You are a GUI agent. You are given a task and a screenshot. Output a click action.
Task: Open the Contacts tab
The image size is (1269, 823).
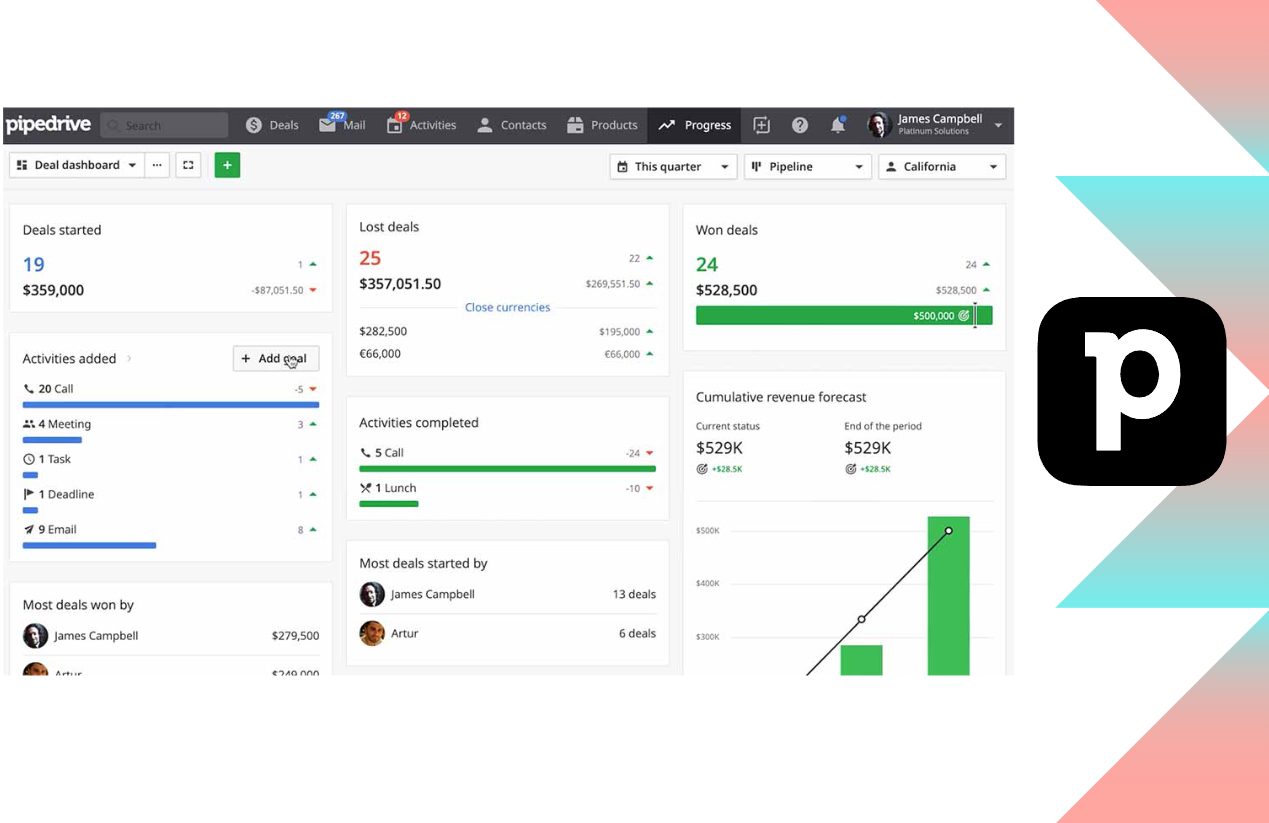tap(511, 125)
